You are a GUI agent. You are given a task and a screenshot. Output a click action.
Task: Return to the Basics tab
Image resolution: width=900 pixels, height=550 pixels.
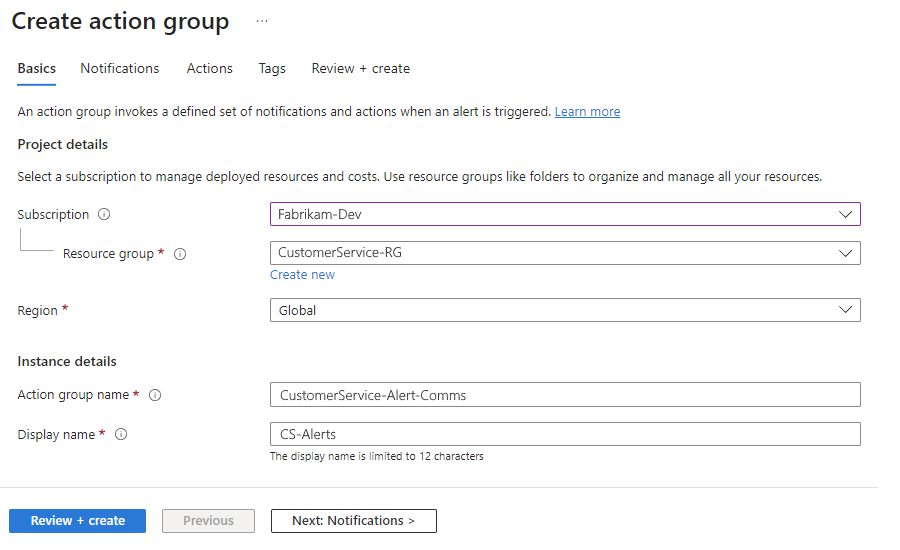click(x=37, y=68)
